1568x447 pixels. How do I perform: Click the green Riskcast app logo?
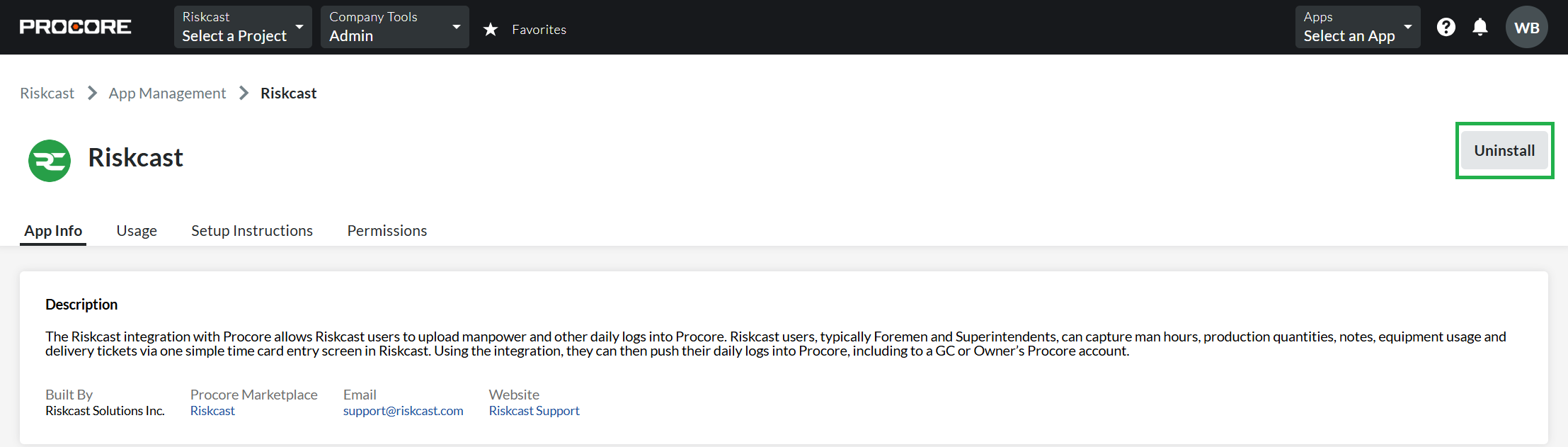click(50, 160)
